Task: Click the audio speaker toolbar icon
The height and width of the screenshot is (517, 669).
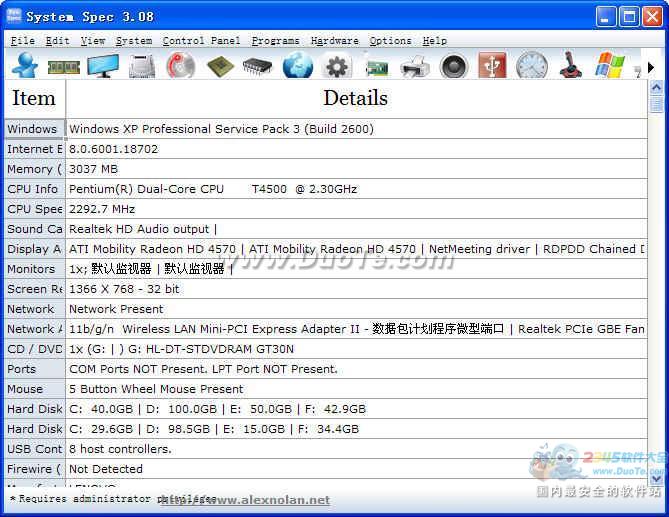Action: pyautogui.click(x=454, y=66)
